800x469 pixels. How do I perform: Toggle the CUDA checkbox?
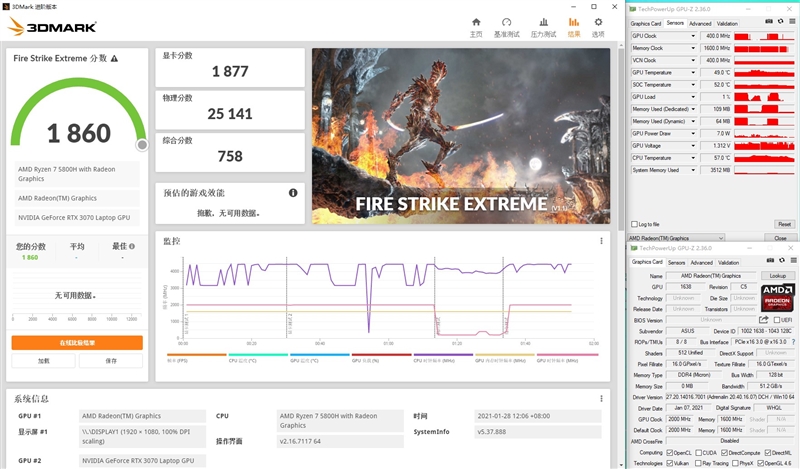click(698, 453)
